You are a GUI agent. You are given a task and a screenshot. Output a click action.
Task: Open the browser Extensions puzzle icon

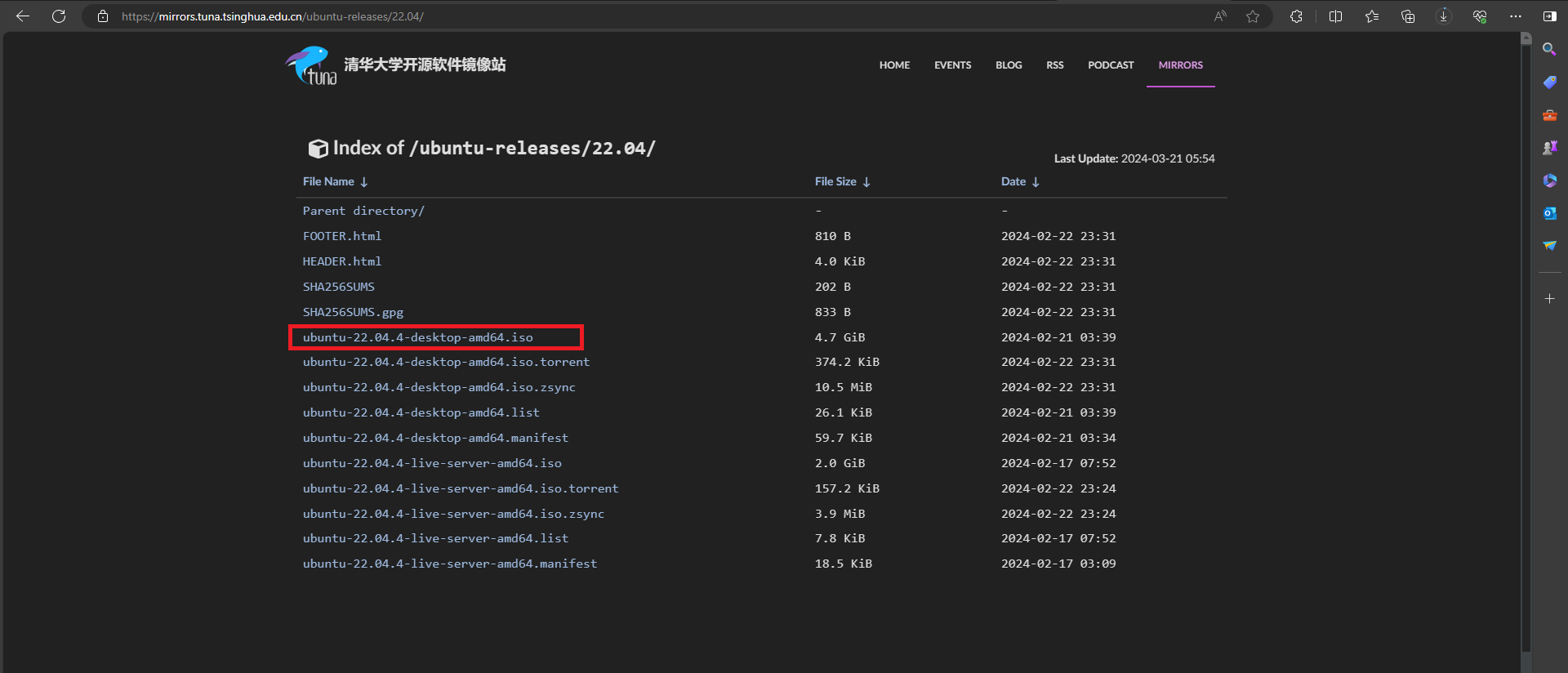pyautogui.click(x=1296, y=16)
